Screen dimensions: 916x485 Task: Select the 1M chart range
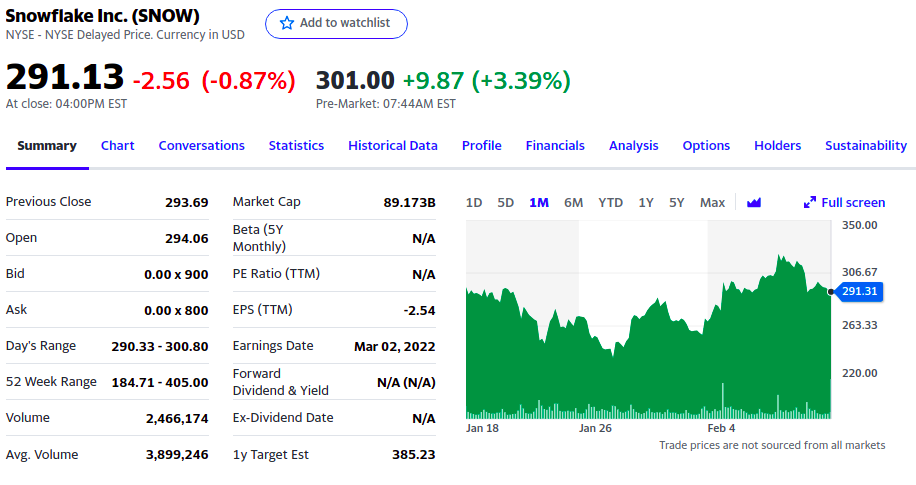coord(539,203)
